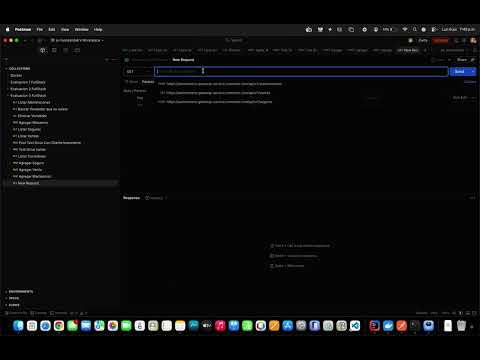The width and height of the screenshot is (480, 360).
Task: Click the Spotlight search icon in the menu bar
Action: pyautogui.click(x=415, y=30)
